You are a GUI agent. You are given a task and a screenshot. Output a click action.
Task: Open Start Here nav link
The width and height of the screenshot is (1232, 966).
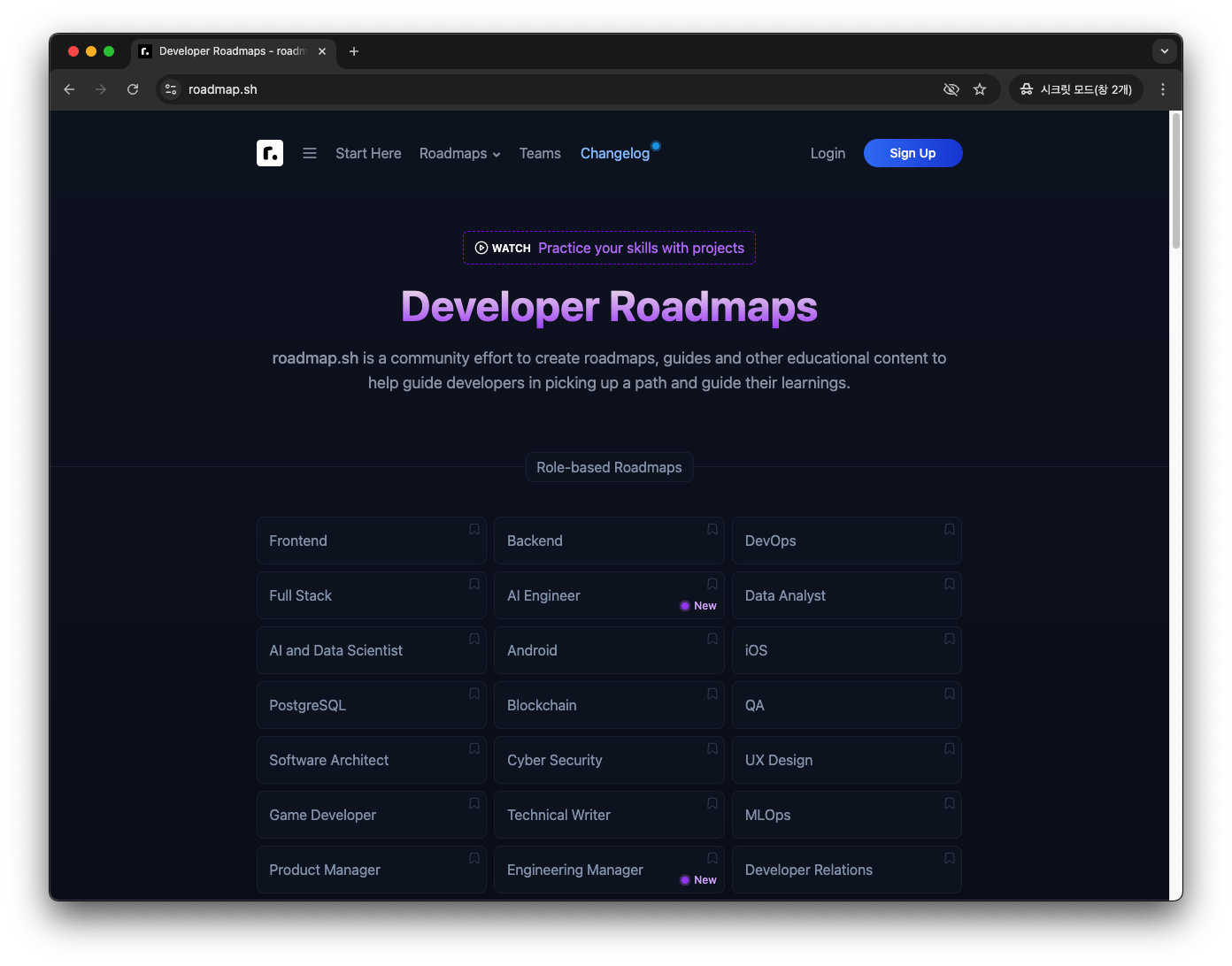368,153
